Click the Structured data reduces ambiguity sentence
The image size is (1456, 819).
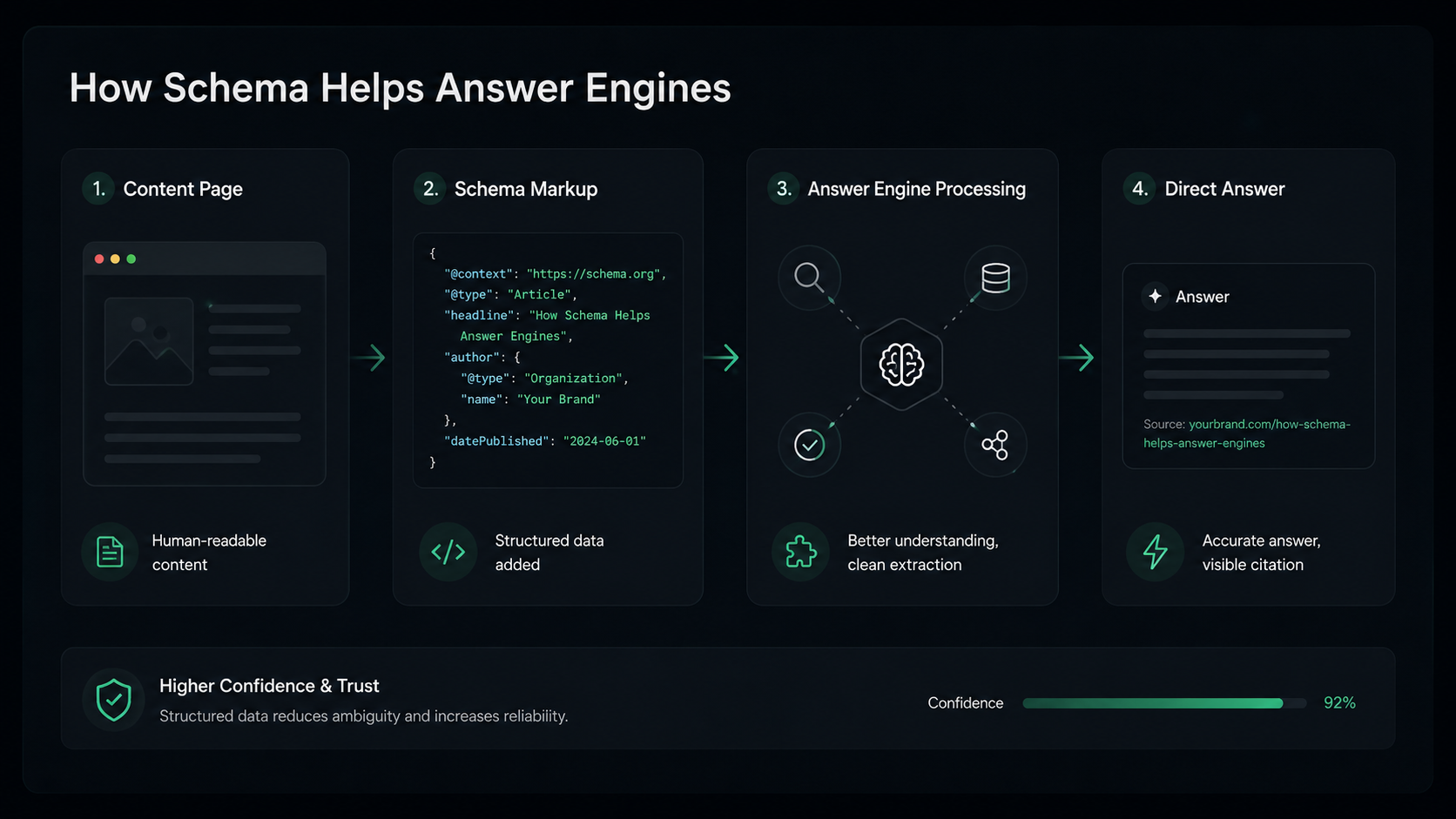(x=363, y=716)
